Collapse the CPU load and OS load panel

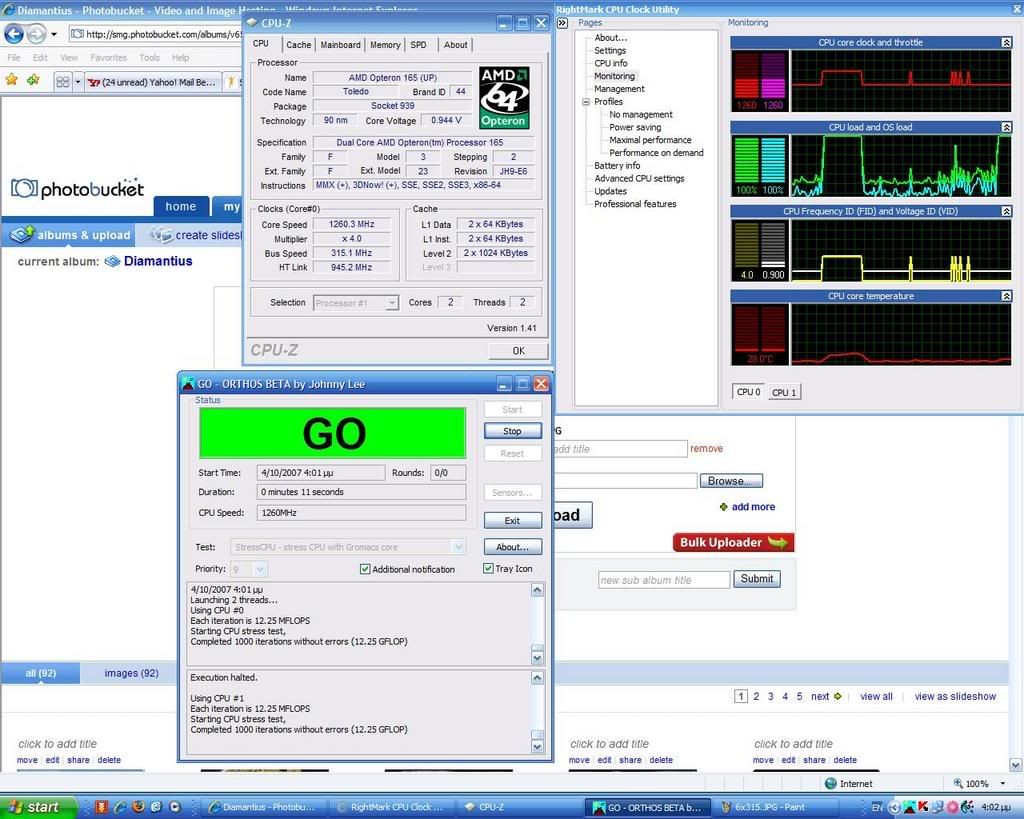(x=1006, y=127)
